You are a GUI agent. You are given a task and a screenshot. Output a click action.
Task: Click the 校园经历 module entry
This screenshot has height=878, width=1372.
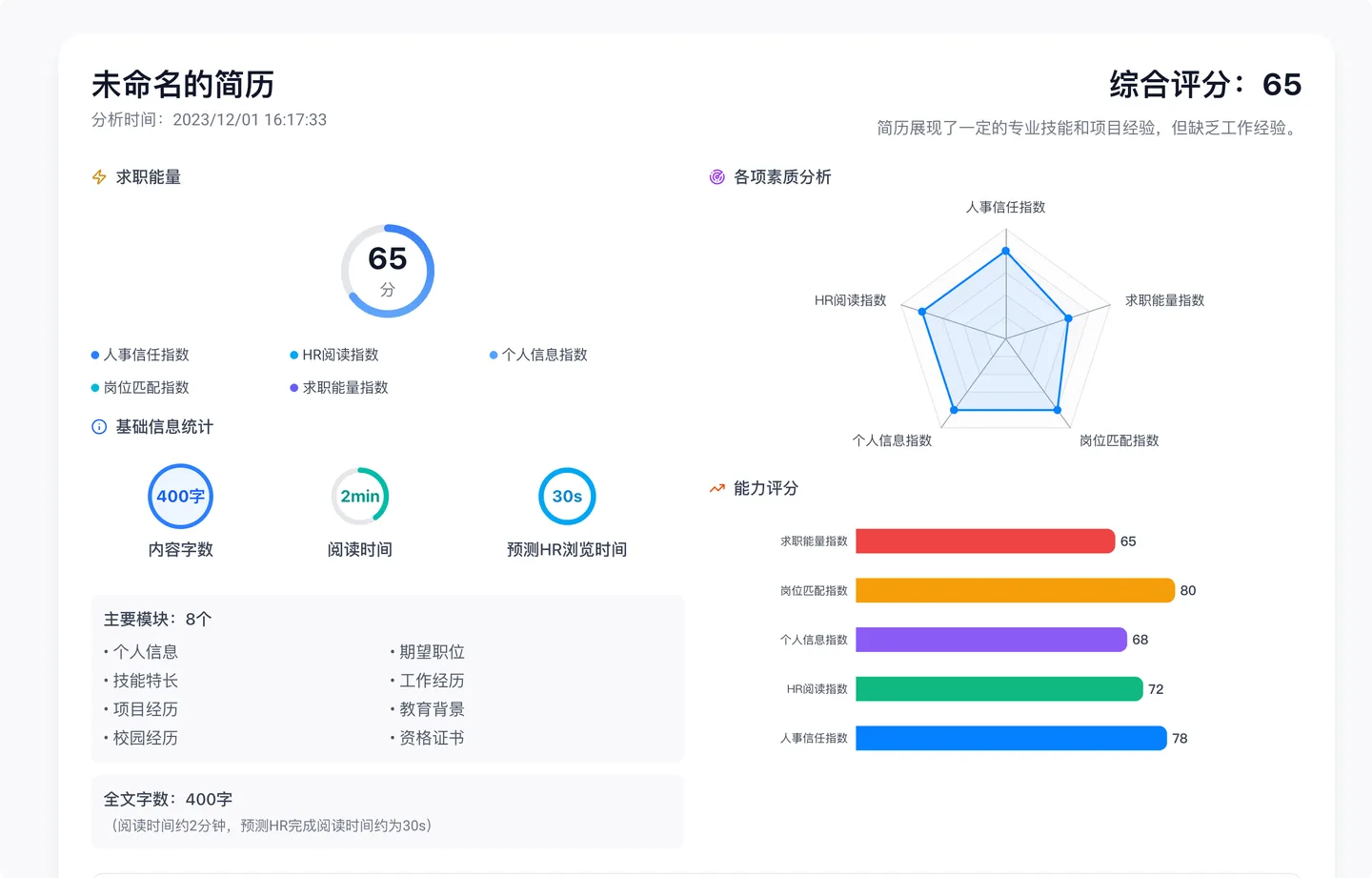[x=146, y=738]
